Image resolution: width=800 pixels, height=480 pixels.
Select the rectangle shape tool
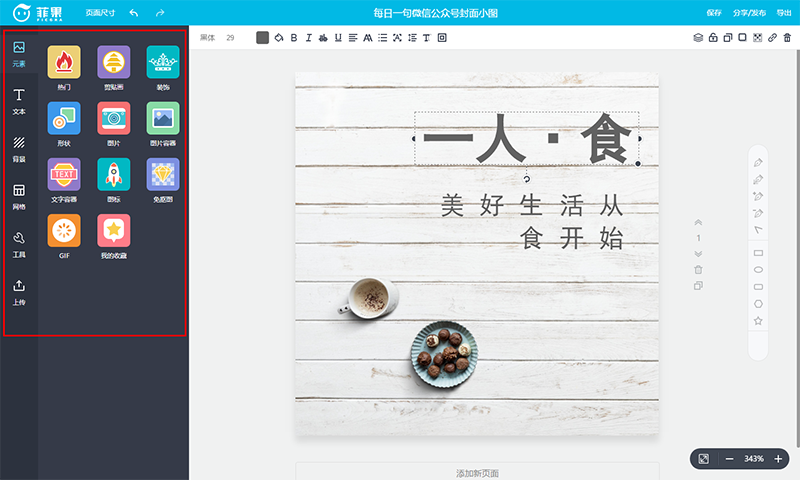coord(758,253)
